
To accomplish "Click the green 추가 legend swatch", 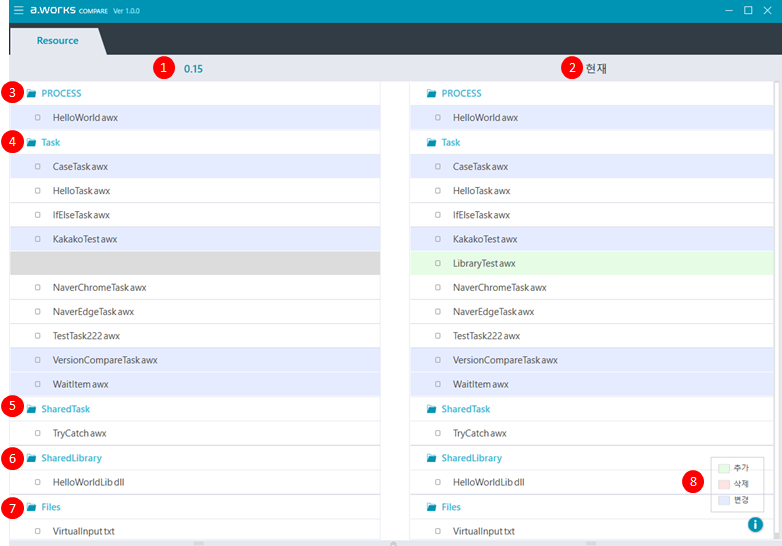I will pyautogui.click(x=724, y=468).
